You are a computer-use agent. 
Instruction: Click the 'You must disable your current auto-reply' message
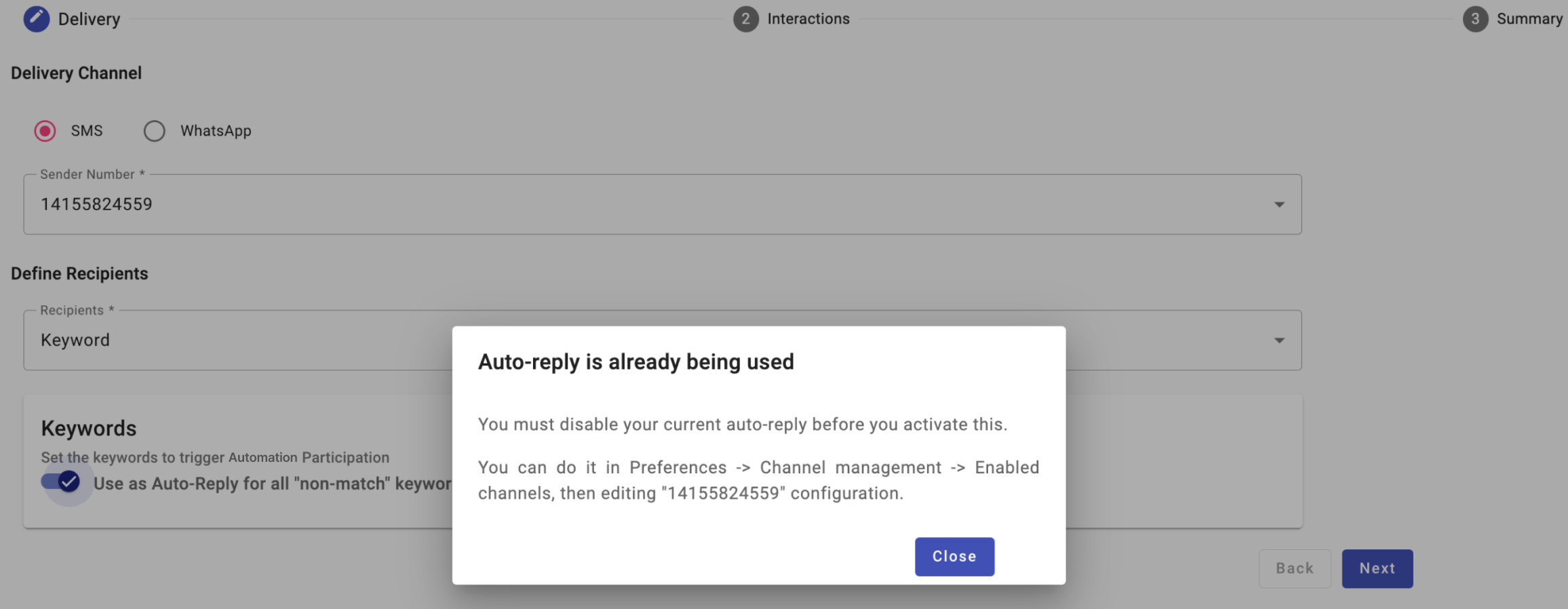pyautogui.click(x=743, y=425)
